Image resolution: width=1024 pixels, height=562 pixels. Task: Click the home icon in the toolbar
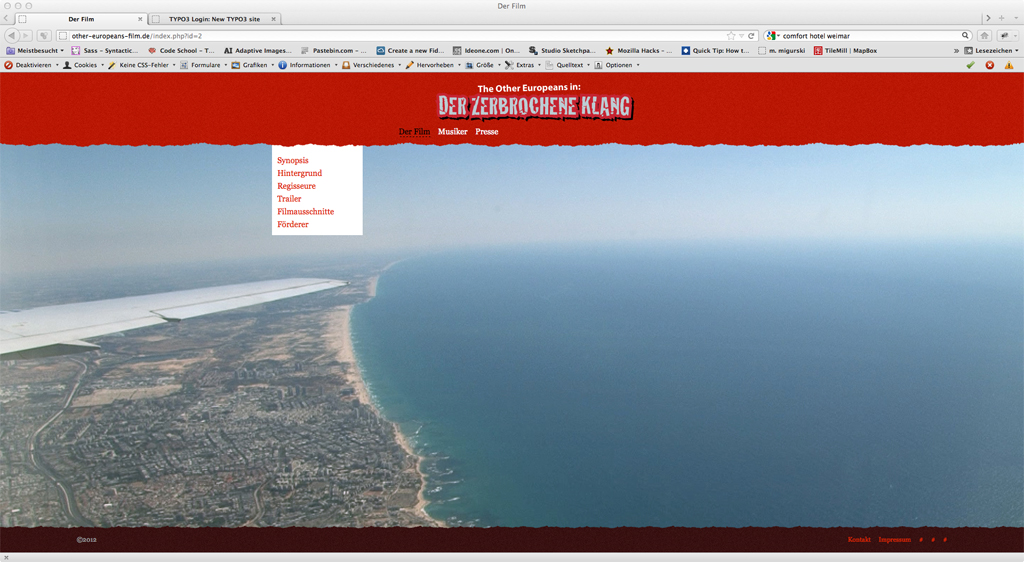coord(984,36)
